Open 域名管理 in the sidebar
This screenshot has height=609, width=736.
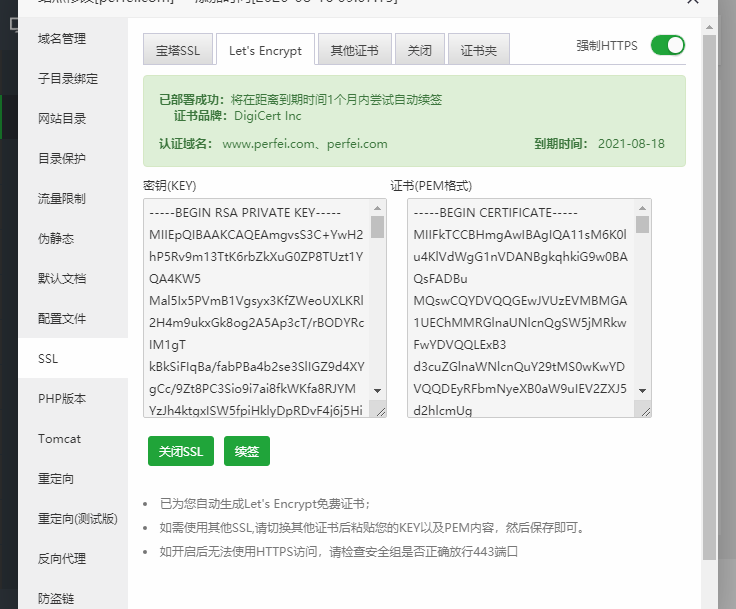73,39
